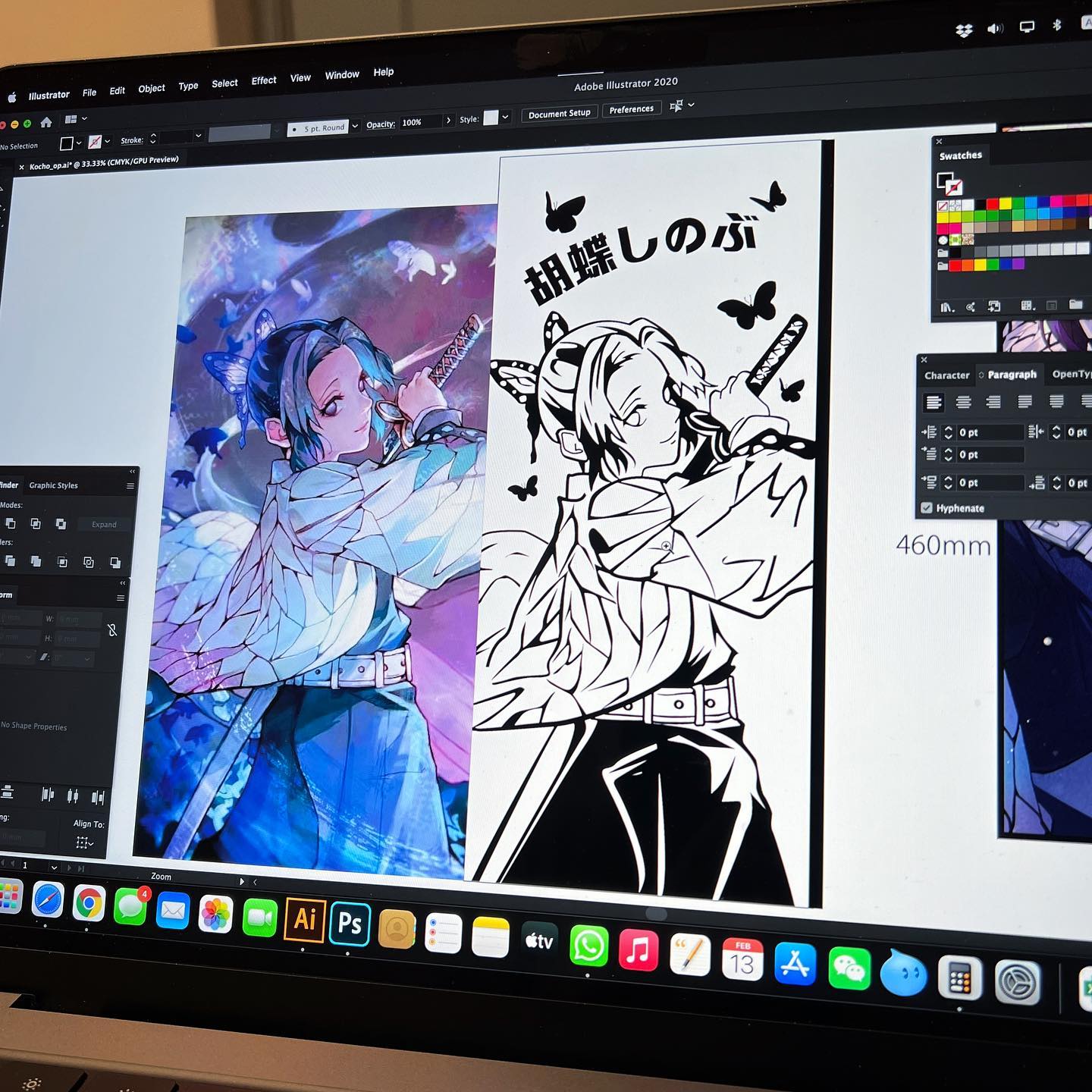Click the Pathfinder Intersect shape mode icon
This screenshot has width=1092, height=1092.
pyautogui.click(x=36, y=523)
